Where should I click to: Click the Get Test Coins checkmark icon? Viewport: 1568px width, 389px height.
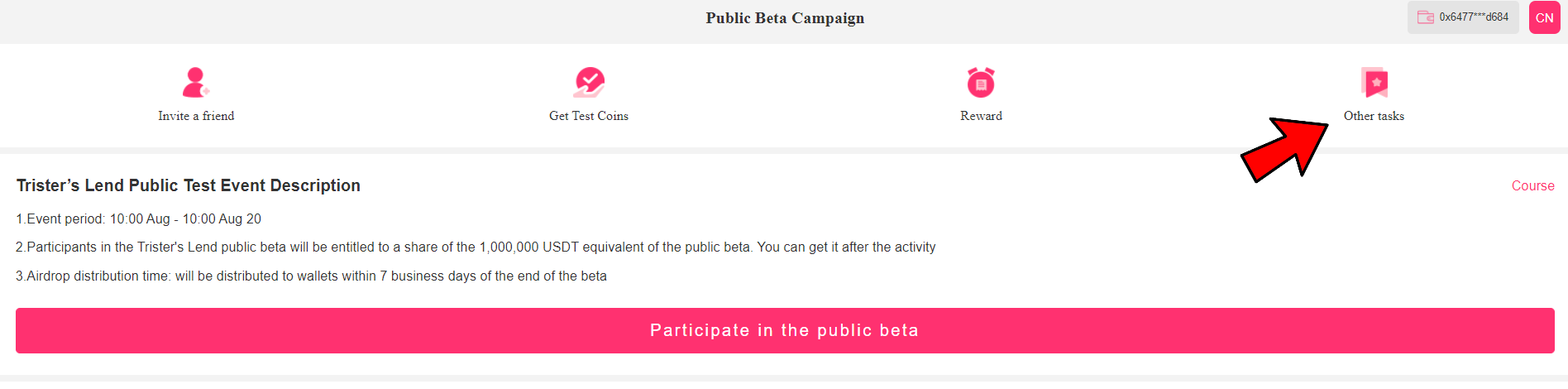(589, 82)
